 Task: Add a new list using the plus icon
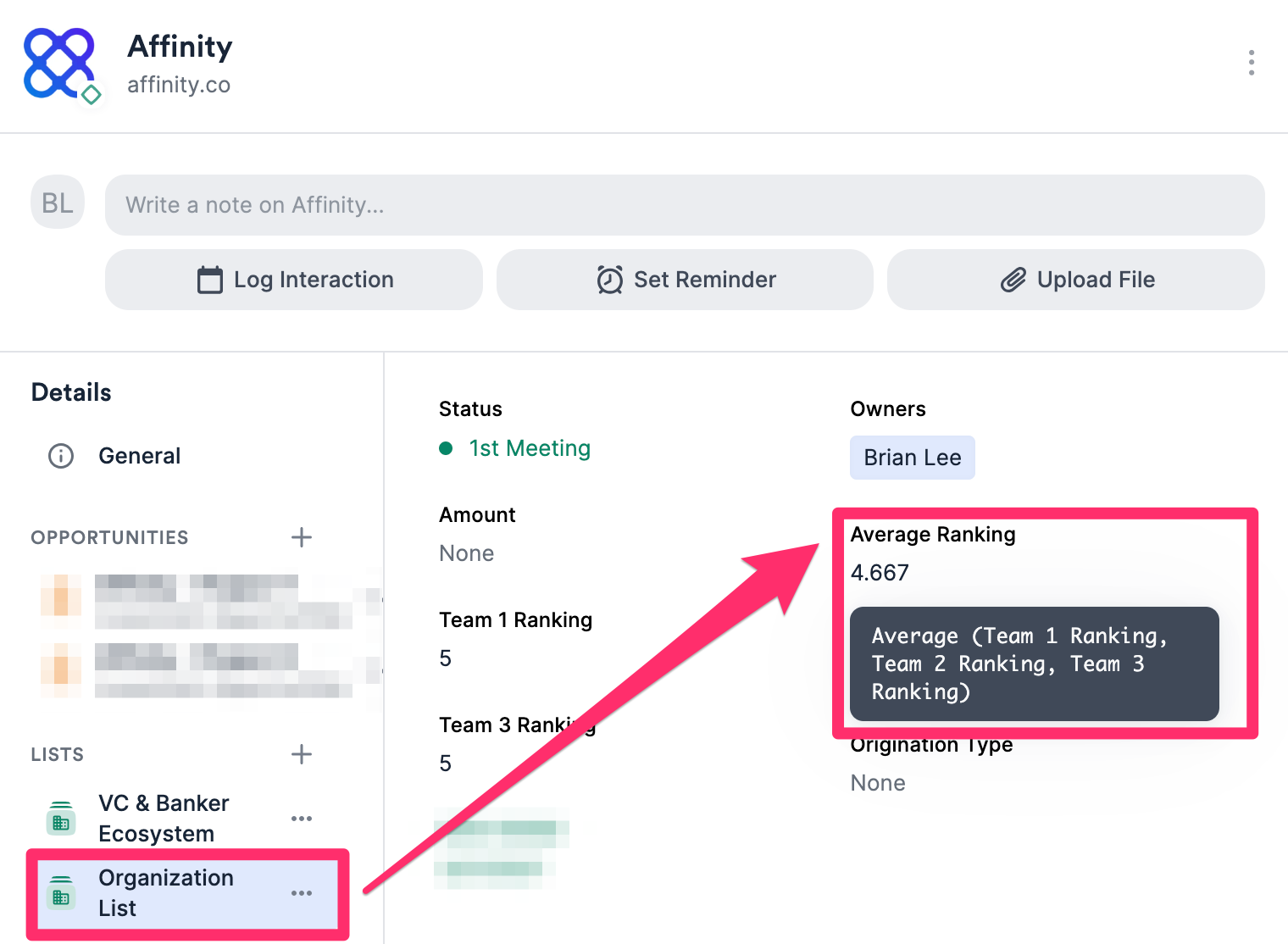[302, 754]
